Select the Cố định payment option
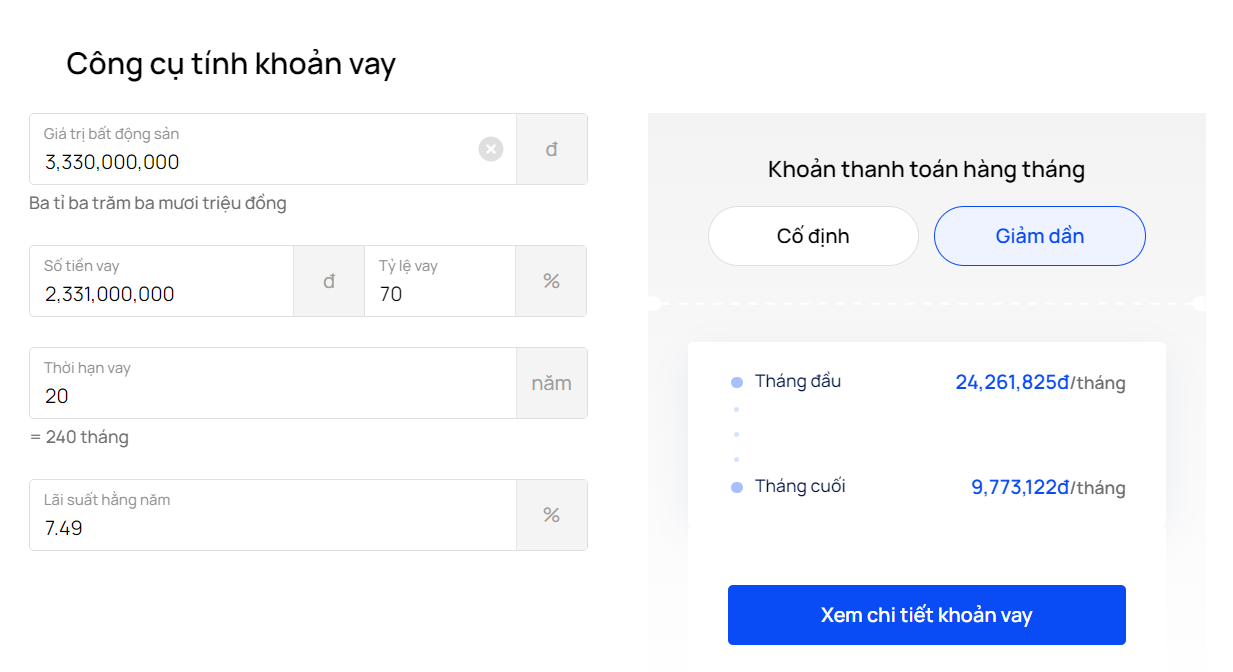This screenshot has height=672, width=1233. click(x=813, y=236)
